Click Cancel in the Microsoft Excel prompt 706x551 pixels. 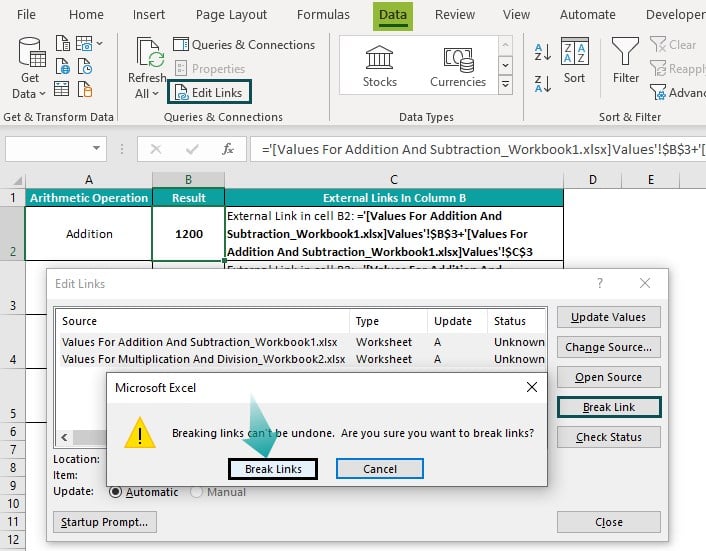380,469
